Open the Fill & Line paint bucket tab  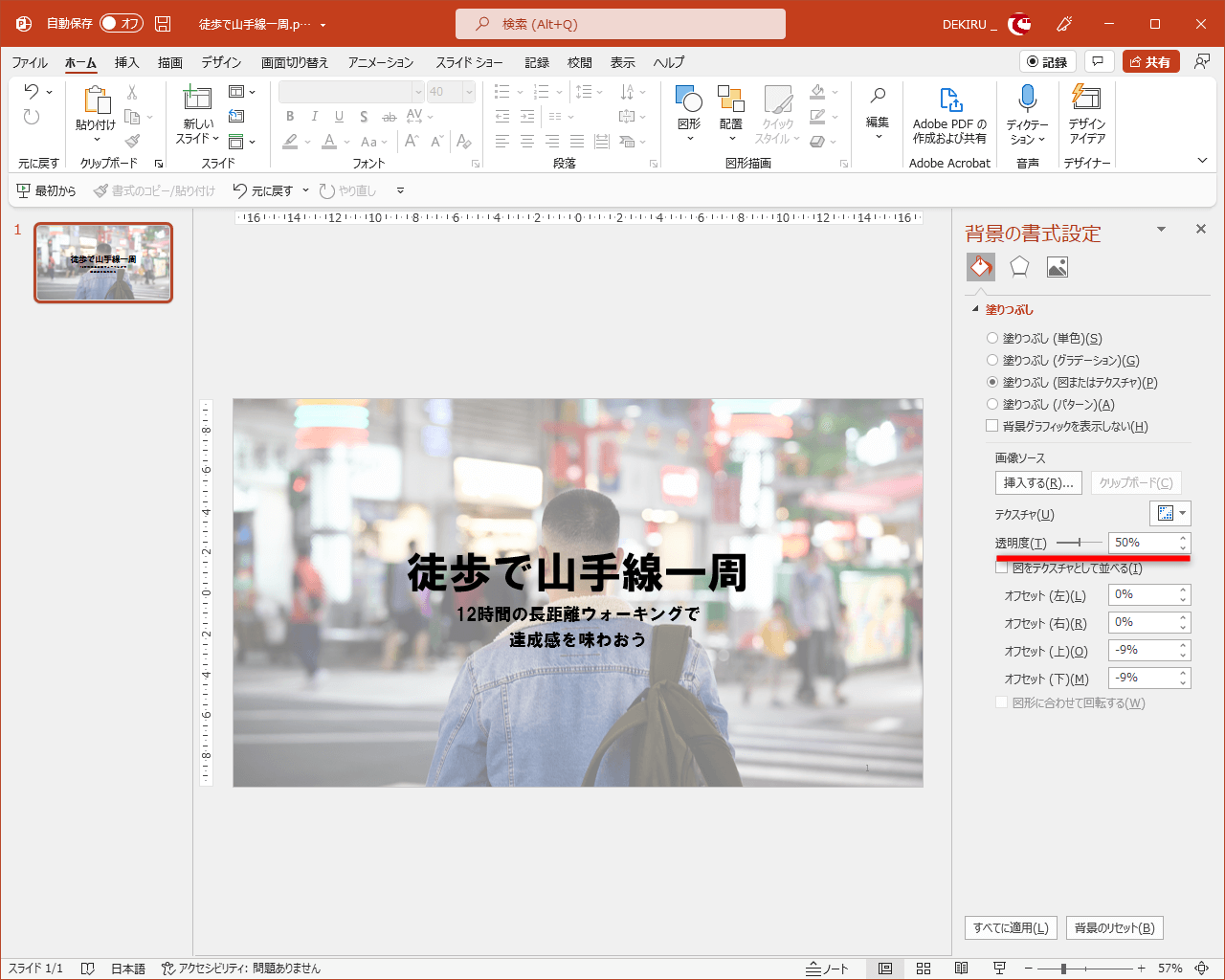coord(981,267)
